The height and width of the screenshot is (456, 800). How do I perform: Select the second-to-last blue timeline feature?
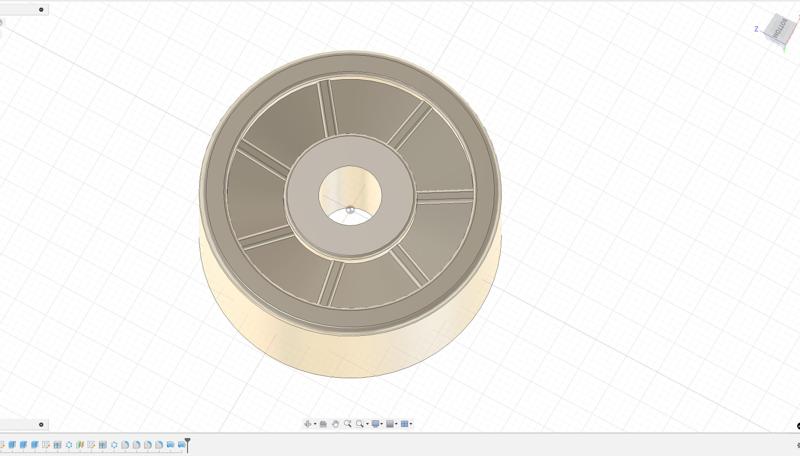170,445
